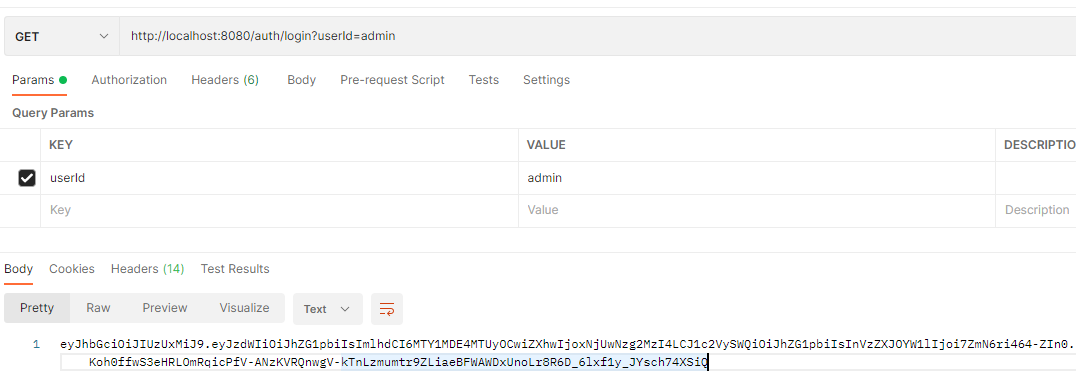Click the request URL field
Image resolution: width=1076 pixels, height=377 pixels.
(x=598, y=36)
